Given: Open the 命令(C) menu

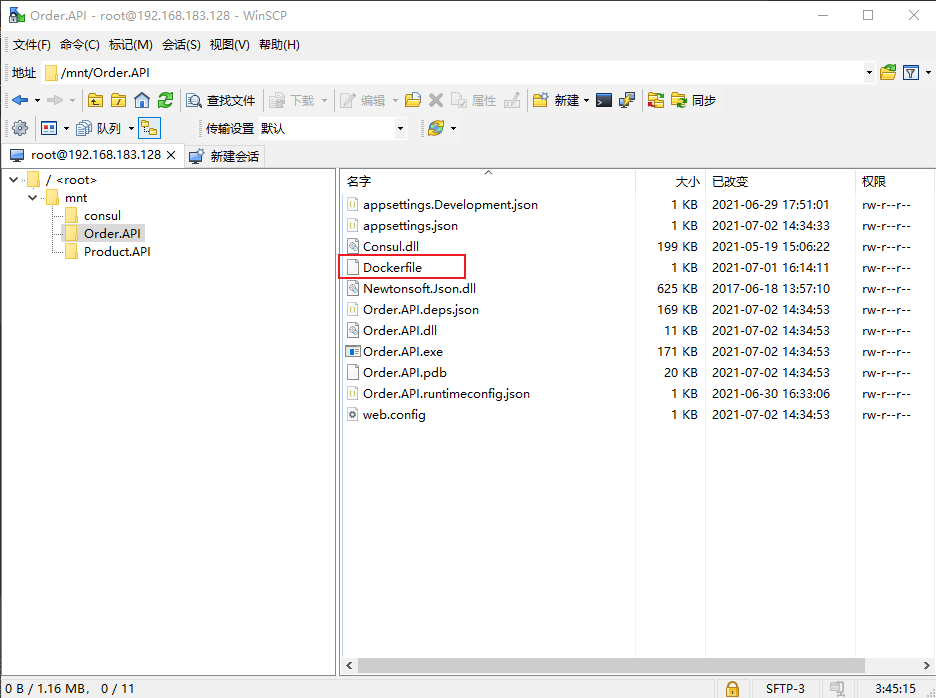Looking at the screenshot, I should [79, 45].
